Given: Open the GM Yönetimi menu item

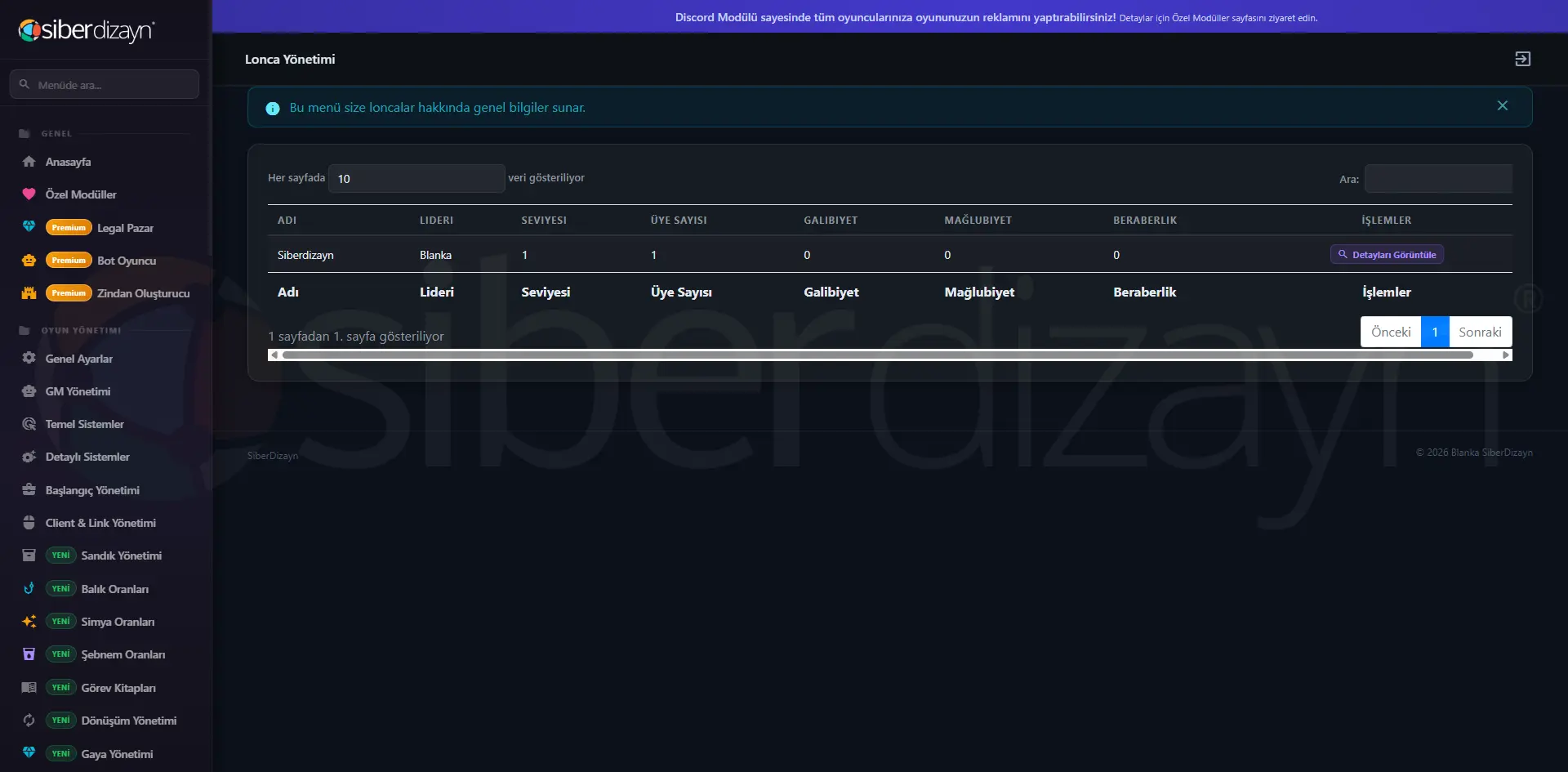Looking at the screenshot, I should (78, 391).
